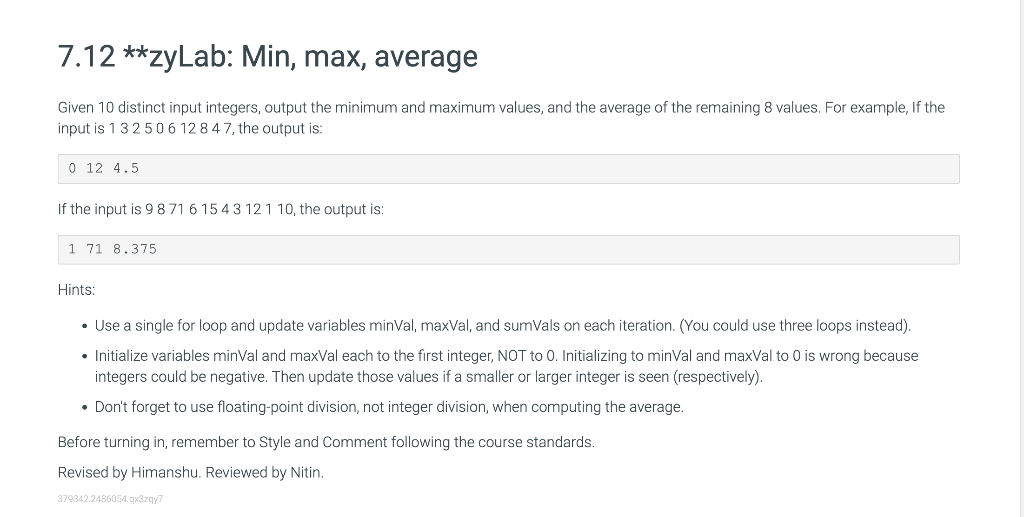Click the hint about floating-point division
This screenshot has height=517, width=1024.
[389, 407]
